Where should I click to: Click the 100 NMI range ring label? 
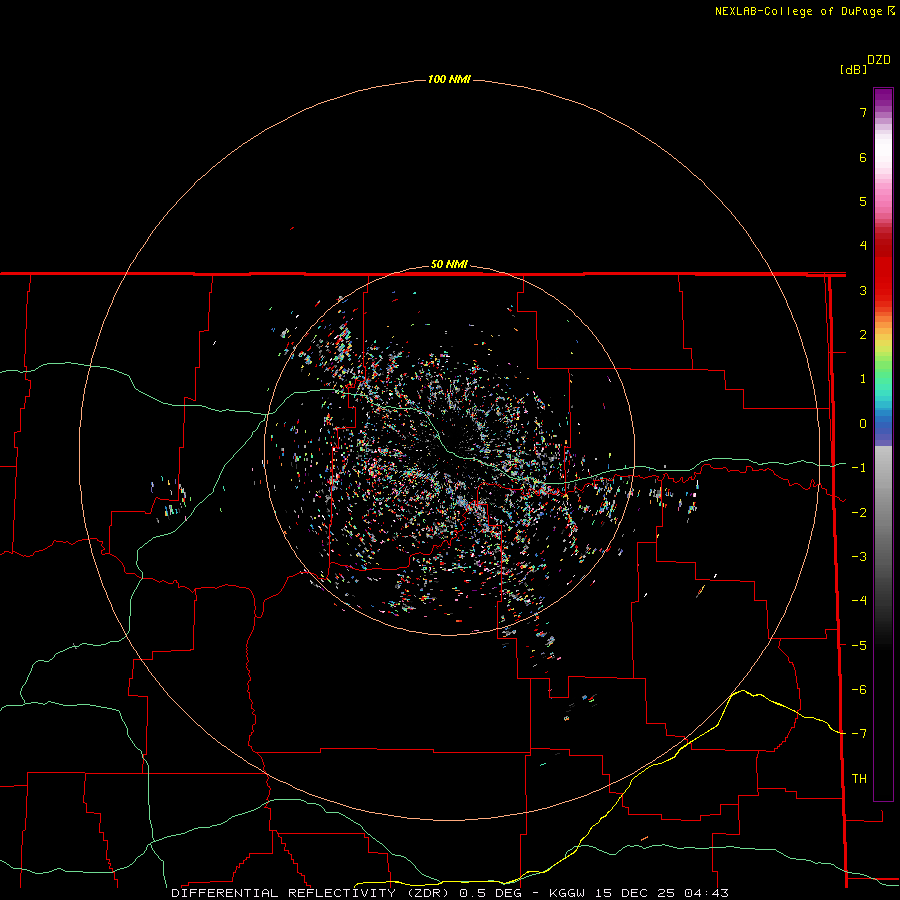click(x=449, y=79)
